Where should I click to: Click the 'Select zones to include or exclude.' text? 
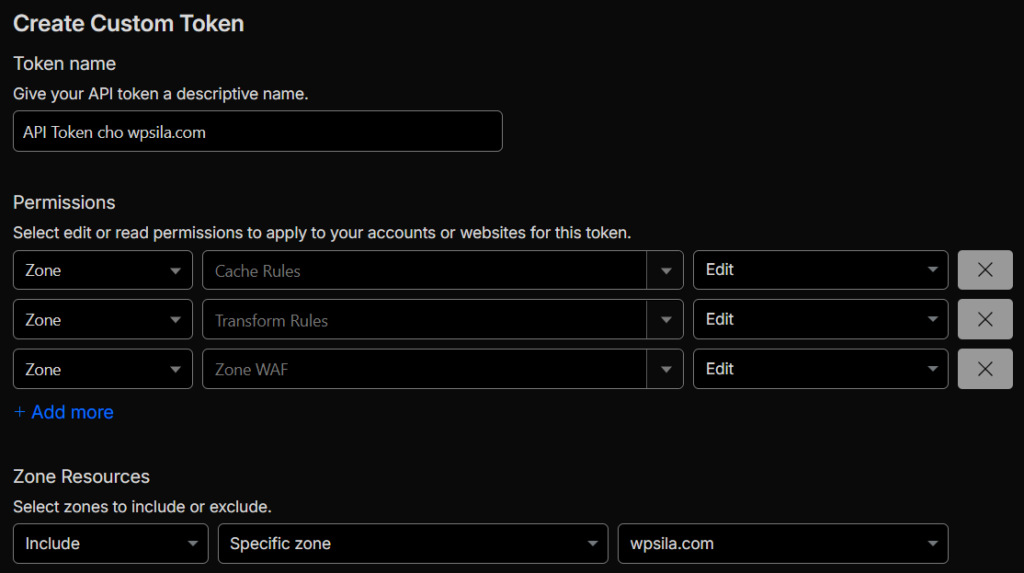[x=142, y=507]
